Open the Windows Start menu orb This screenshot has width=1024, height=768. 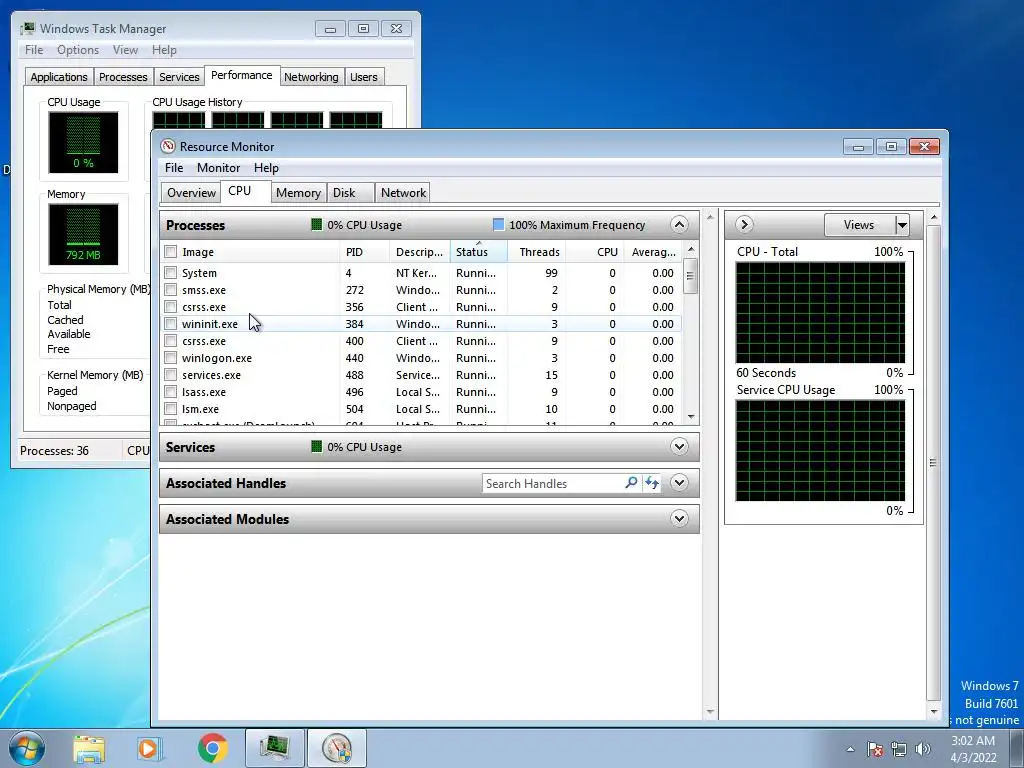point(27,748)
